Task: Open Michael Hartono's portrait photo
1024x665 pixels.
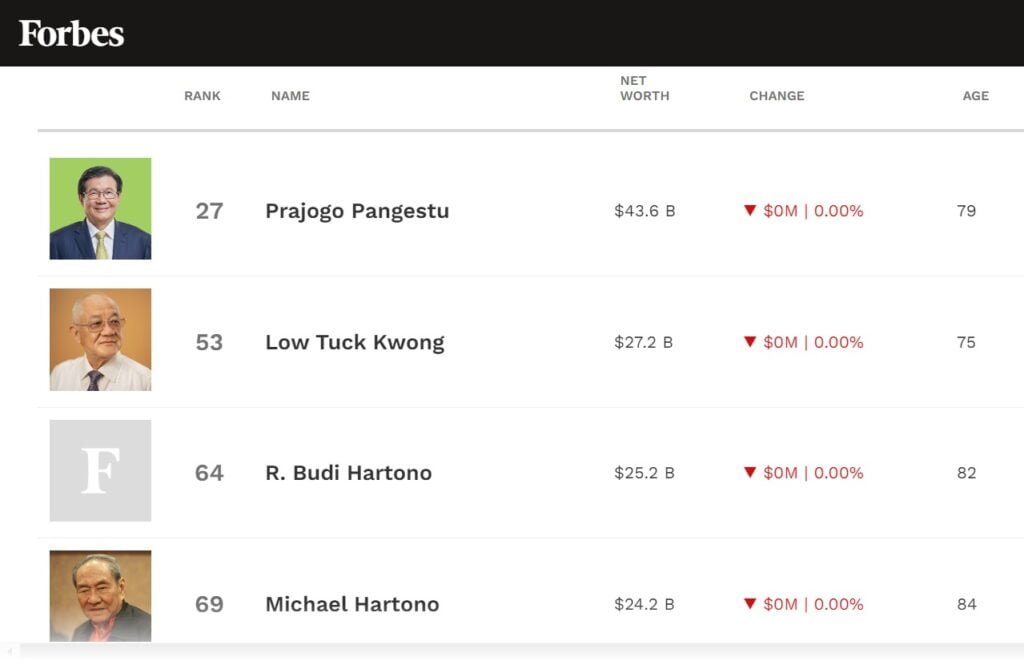Action: (x=100, y=596)
